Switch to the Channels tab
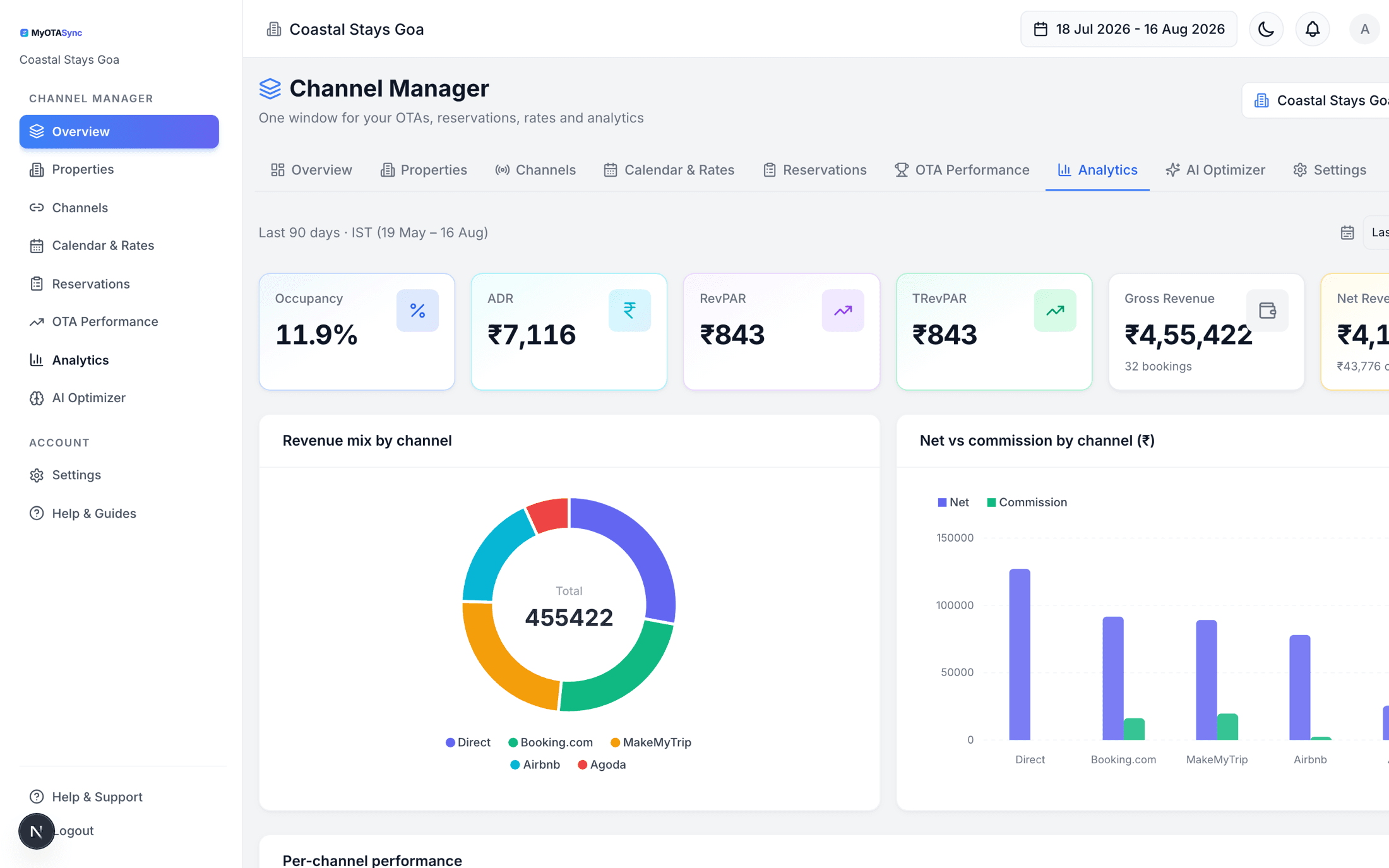 pyautogui.click(x=535, y=170)
